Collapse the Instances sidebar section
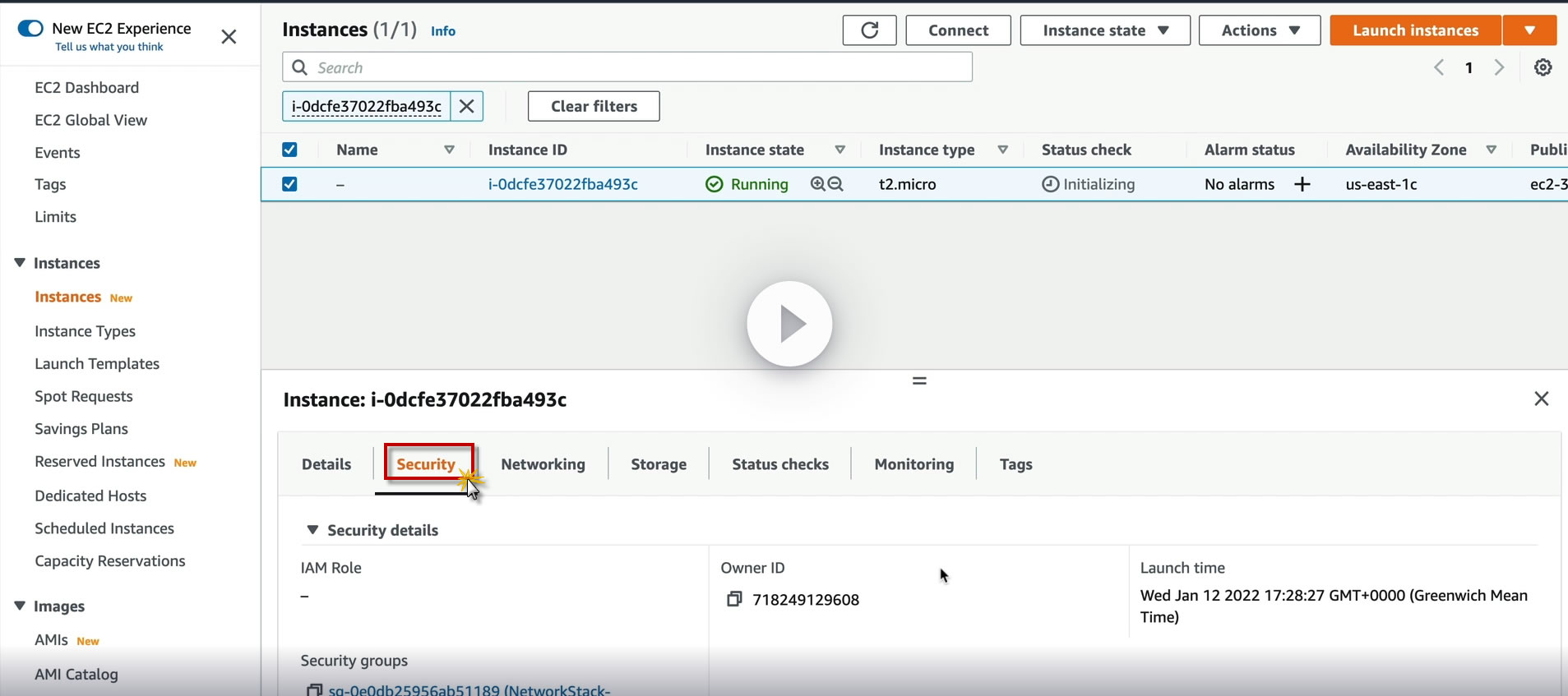Screen dimensions: 1568x696 point(20,263)
